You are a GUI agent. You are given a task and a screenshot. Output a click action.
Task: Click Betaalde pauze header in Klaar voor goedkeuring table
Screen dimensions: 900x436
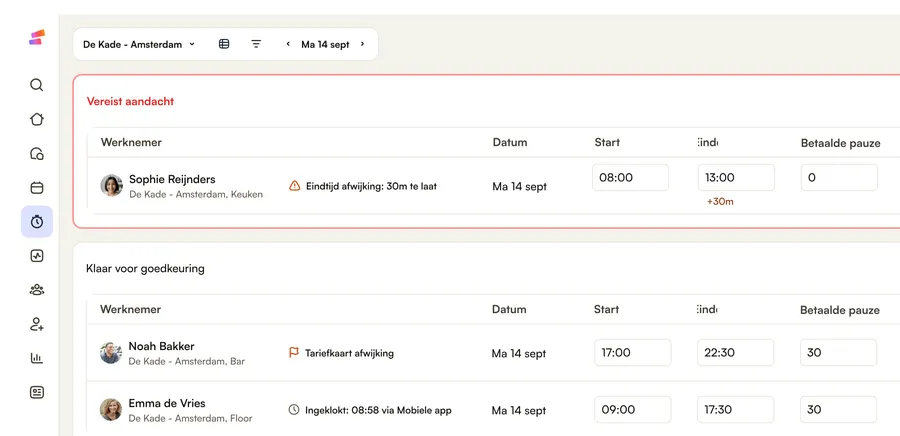click(840, 310)
